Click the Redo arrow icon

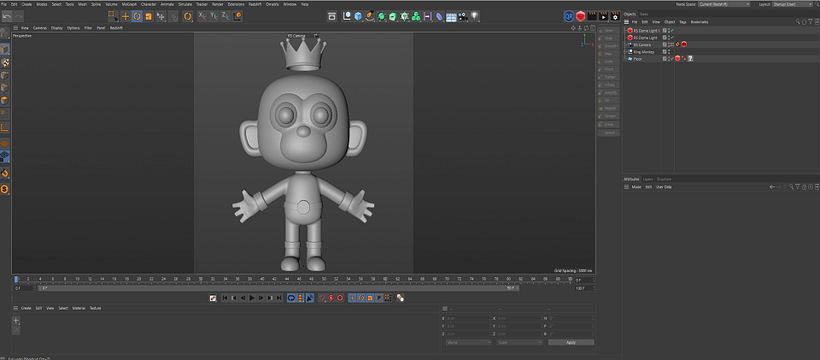coord(19,16)
